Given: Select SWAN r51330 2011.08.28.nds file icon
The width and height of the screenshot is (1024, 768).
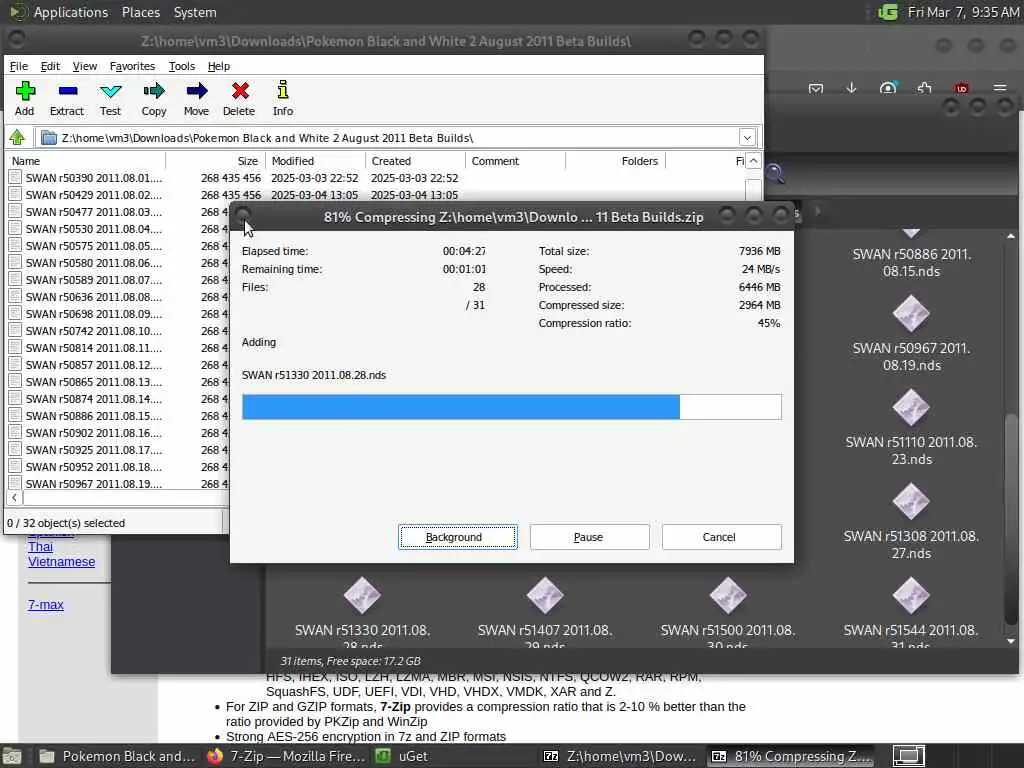Looking at the screenshot, I should [362, 596].
